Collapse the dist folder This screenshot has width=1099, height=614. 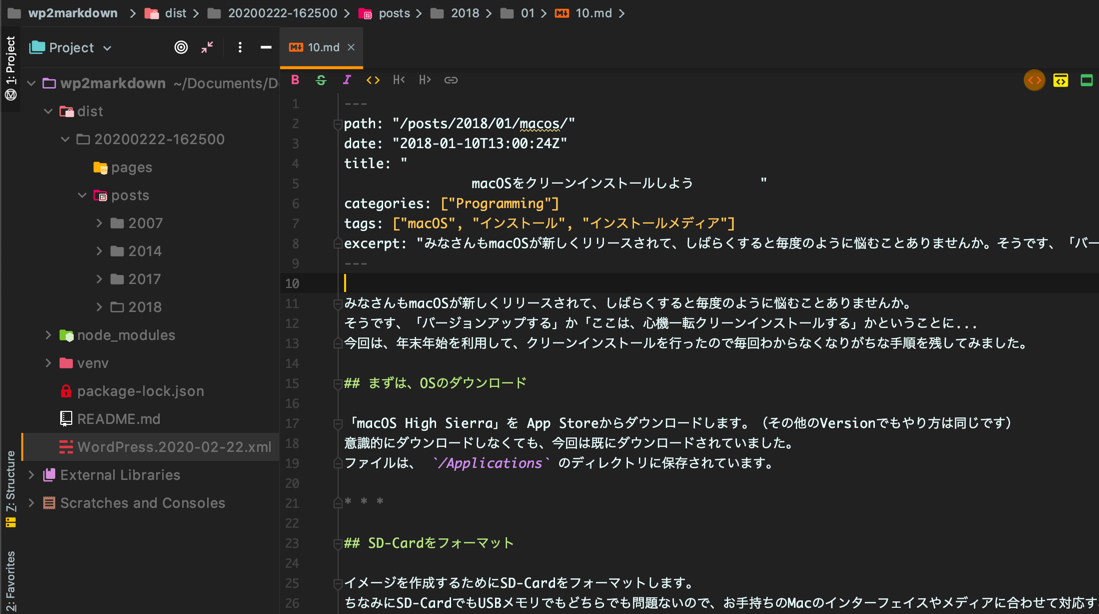point(48,111)
